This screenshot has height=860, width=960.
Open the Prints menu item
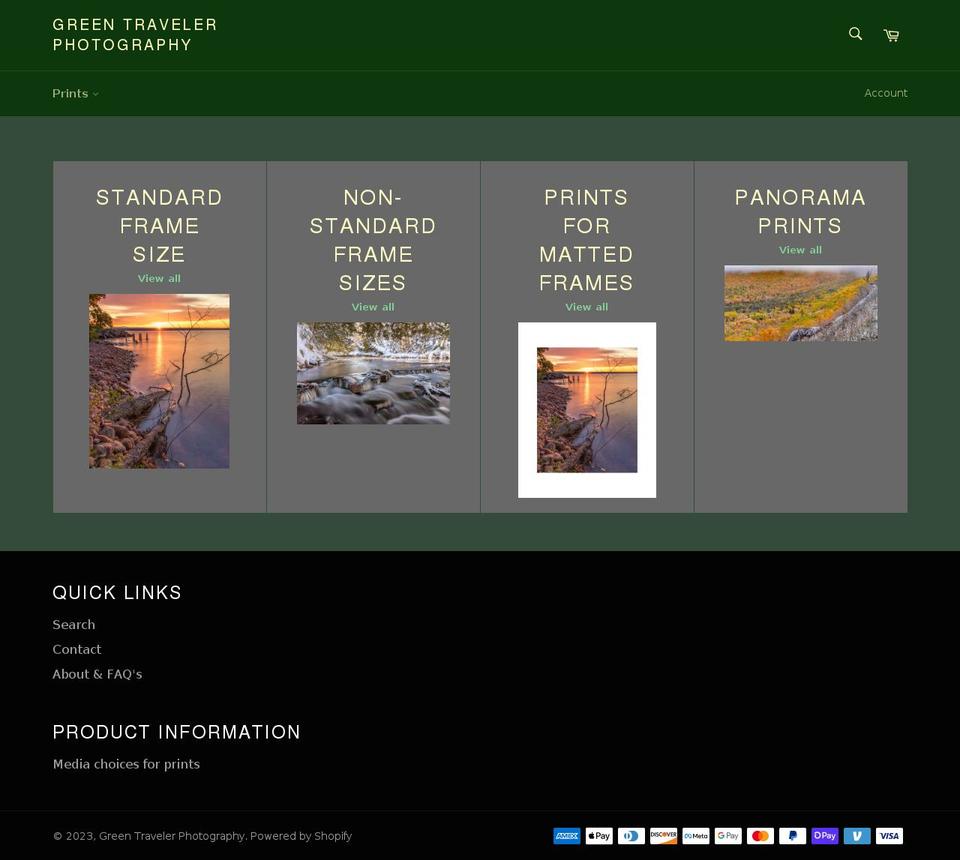tap(70, 93)
